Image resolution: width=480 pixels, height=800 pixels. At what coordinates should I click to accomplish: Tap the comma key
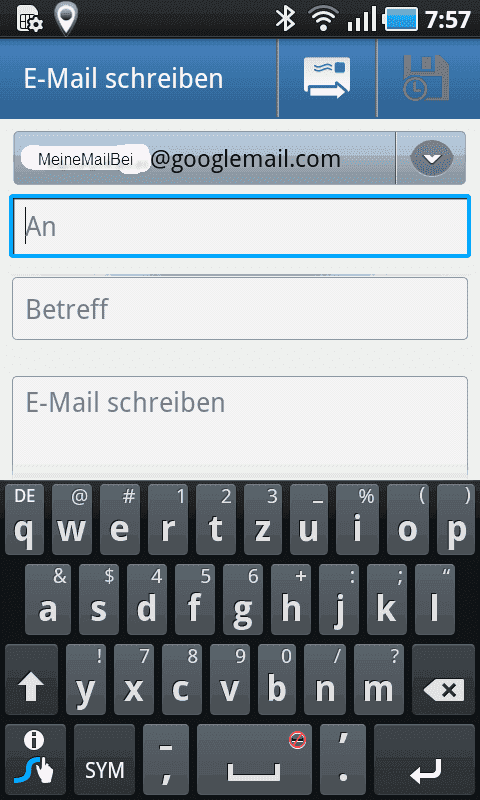pyautogui.click(x=166, y=760)
